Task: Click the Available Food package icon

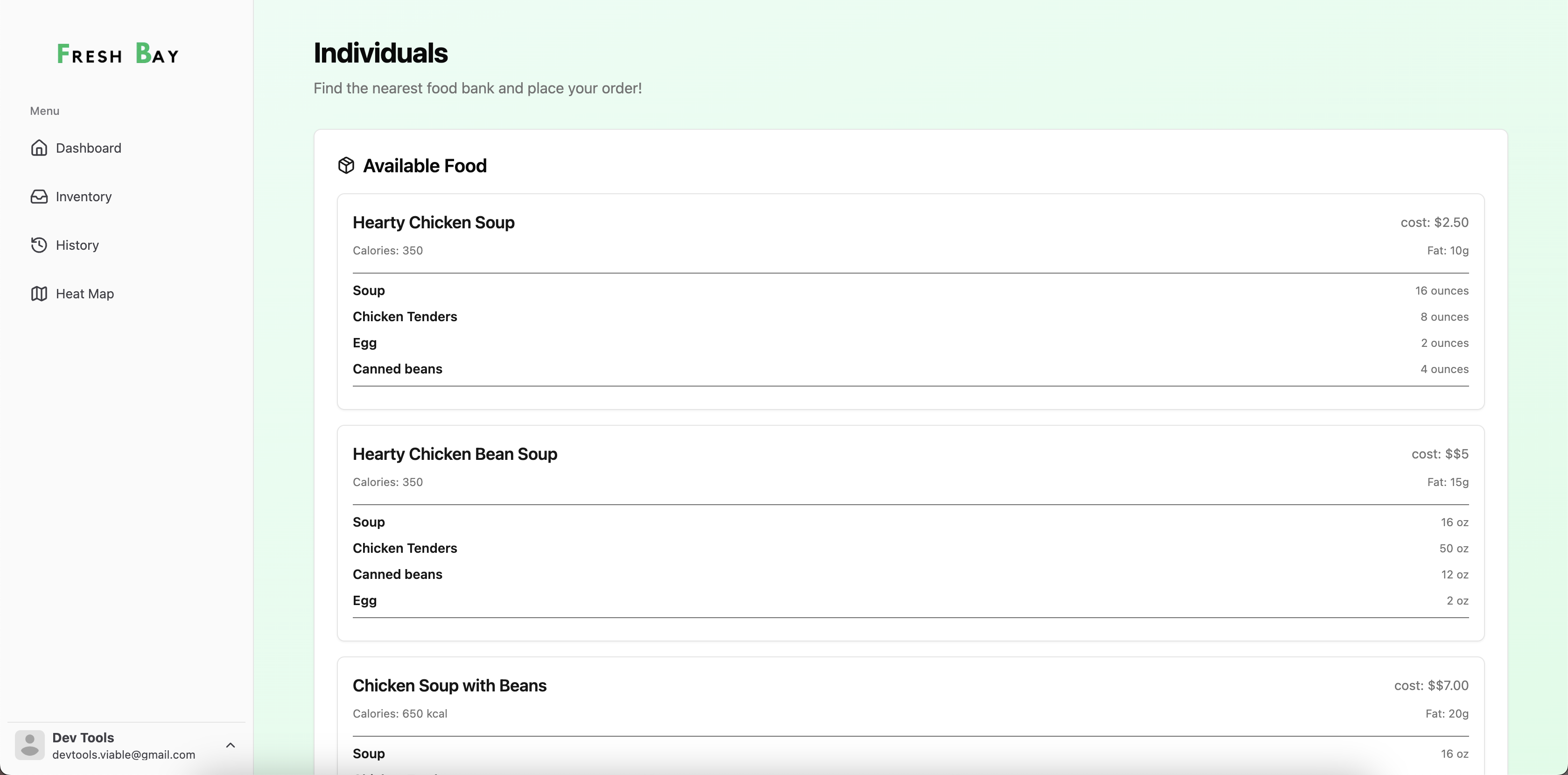Action: tap(346, 166)
